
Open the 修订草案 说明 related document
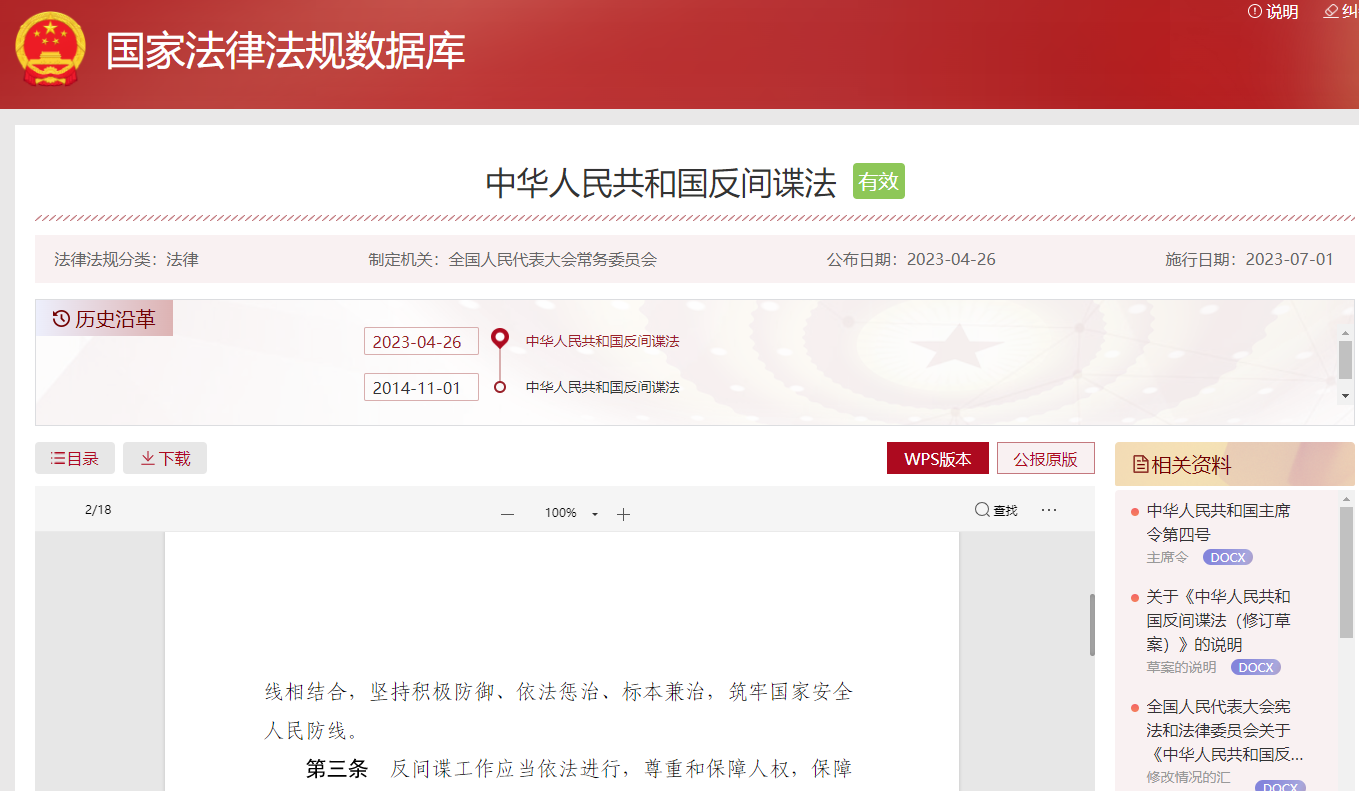pos(1218,620)
